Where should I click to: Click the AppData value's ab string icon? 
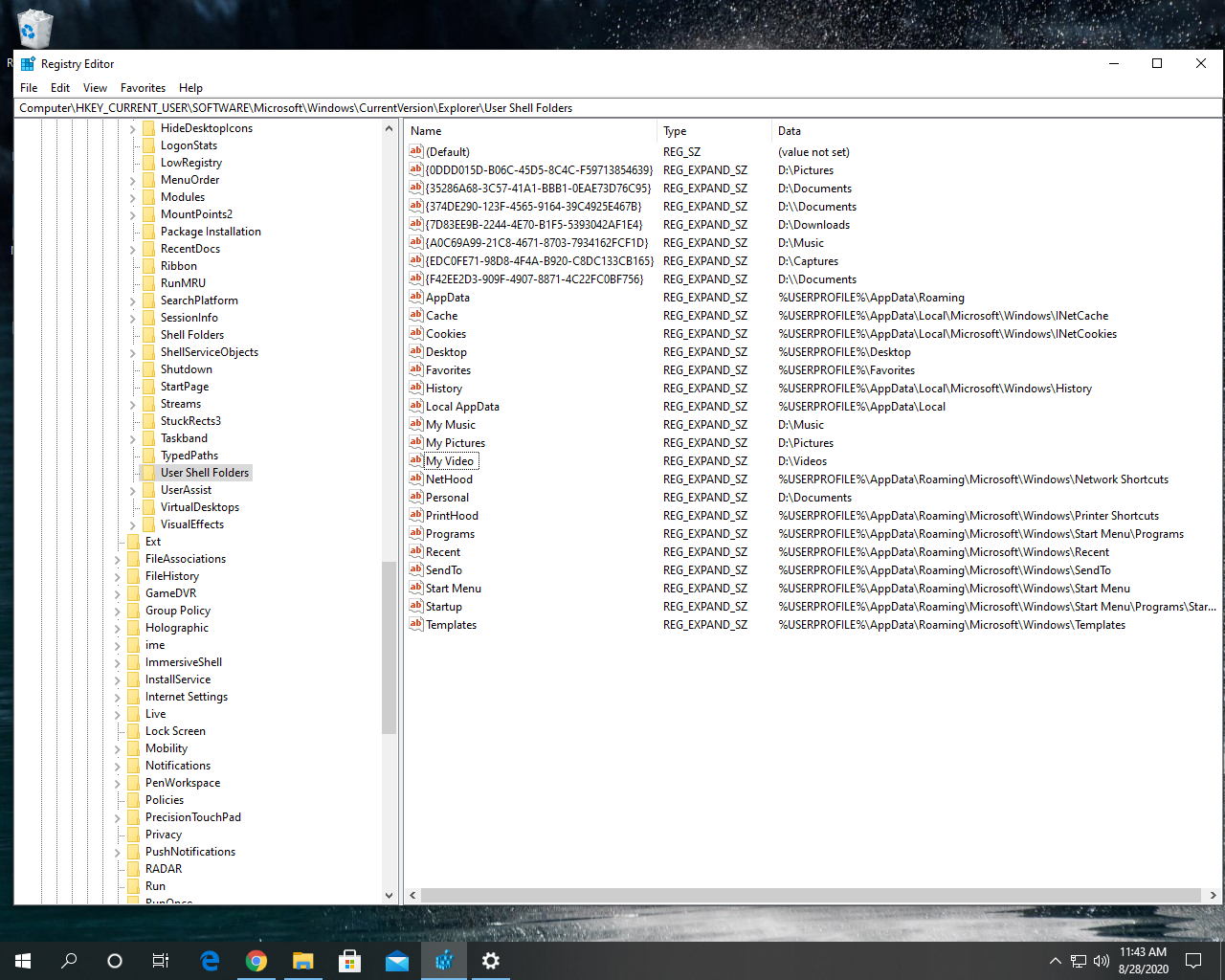tap(415, 297)
